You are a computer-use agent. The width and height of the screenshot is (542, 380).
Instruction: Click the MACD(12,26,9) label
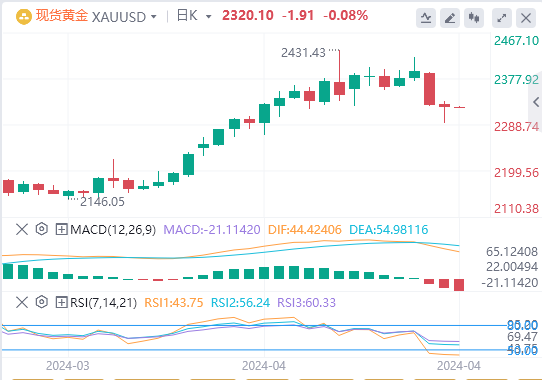click(x=113, y=230)
